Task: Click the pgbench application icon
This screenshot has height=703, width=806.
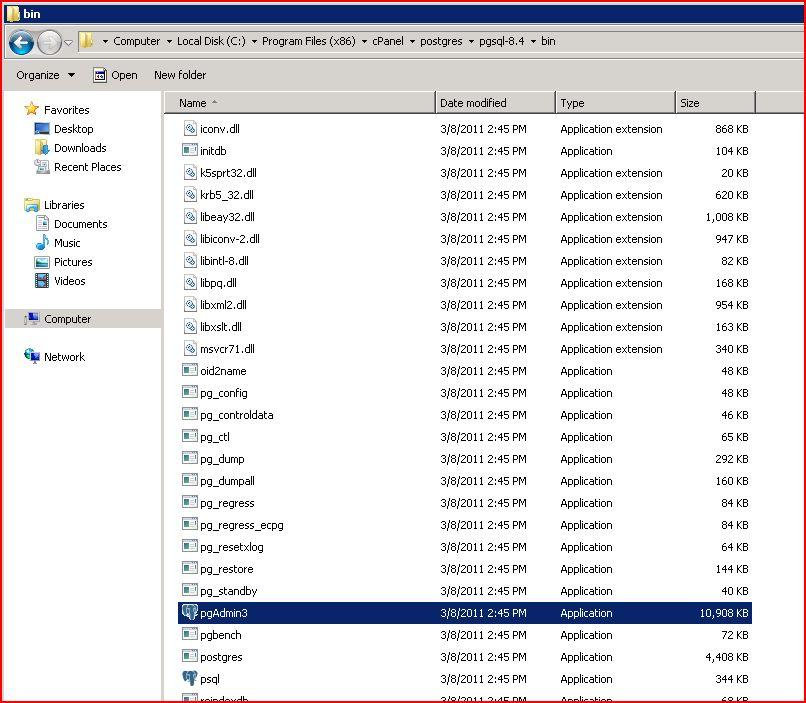Action: click(x=190, y=634)
